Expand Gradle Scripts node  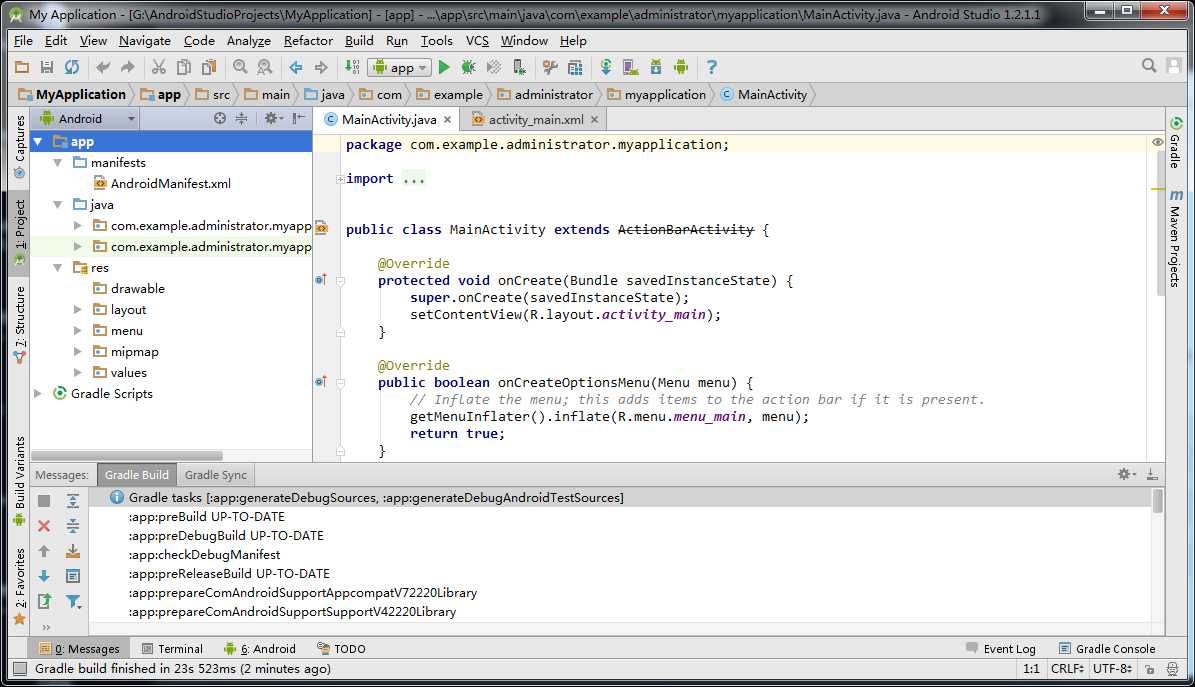(37, 393)
